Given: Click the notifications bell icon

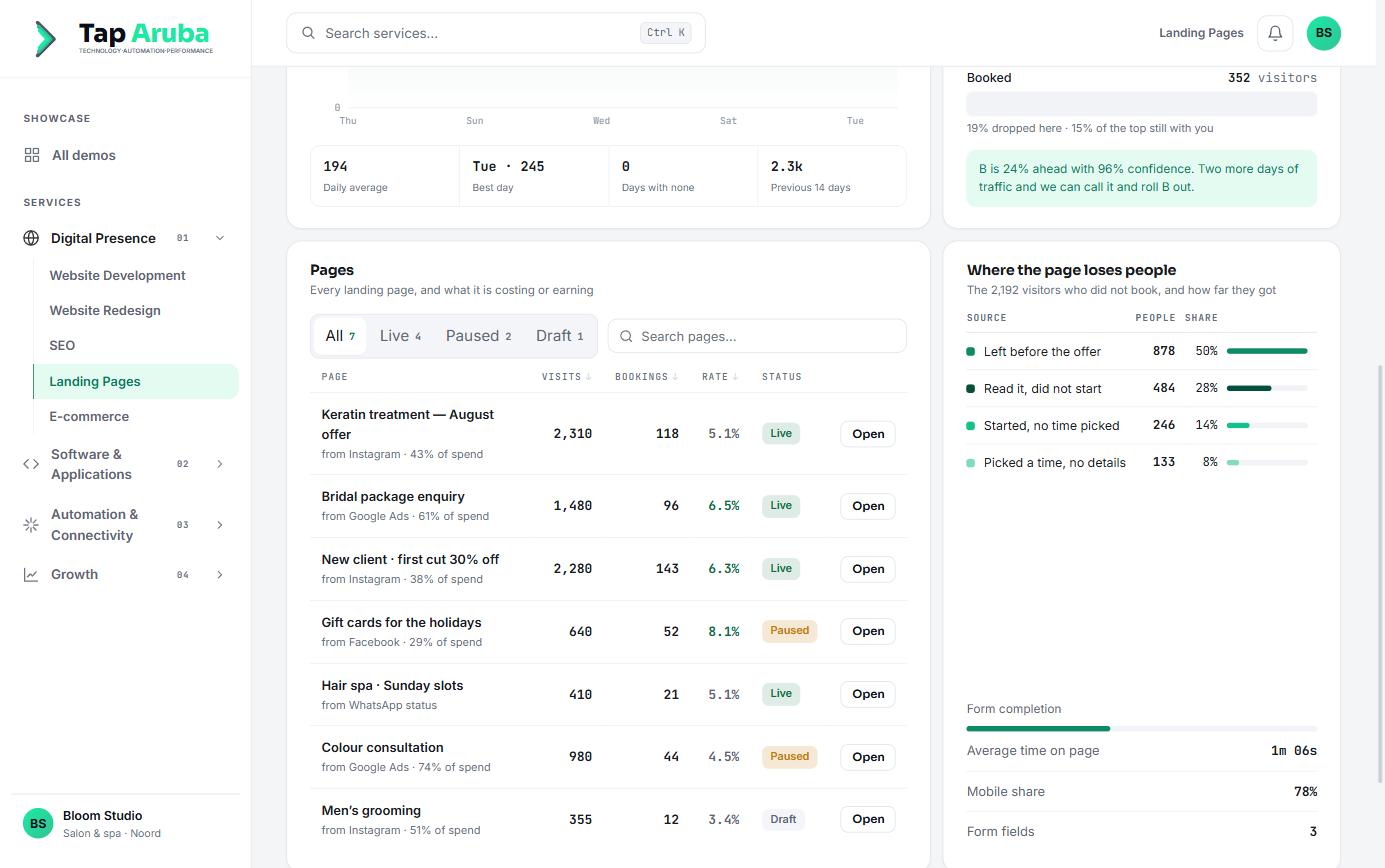Looking at the screenshot, I should (x=1275, y=33).
